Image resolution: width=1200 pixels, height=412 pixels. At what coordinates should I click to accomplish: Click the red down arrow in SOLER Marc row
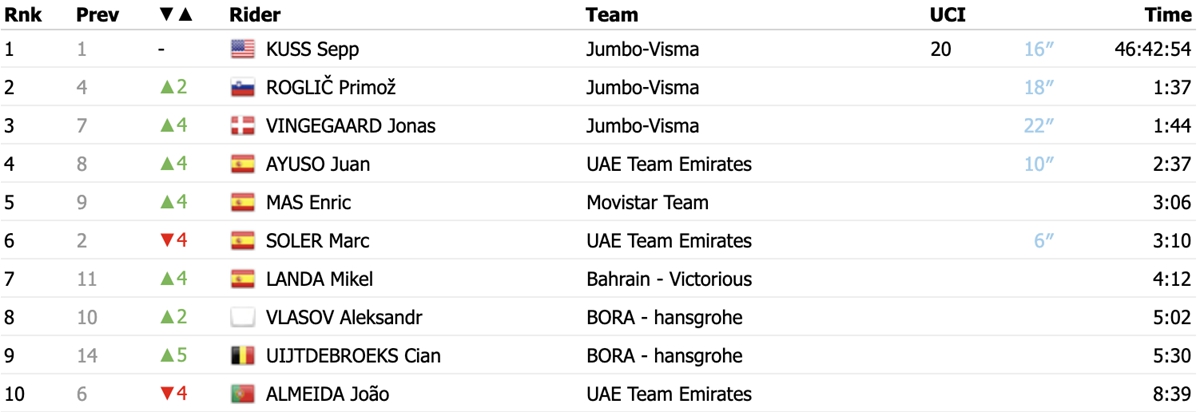coord(167,241)
